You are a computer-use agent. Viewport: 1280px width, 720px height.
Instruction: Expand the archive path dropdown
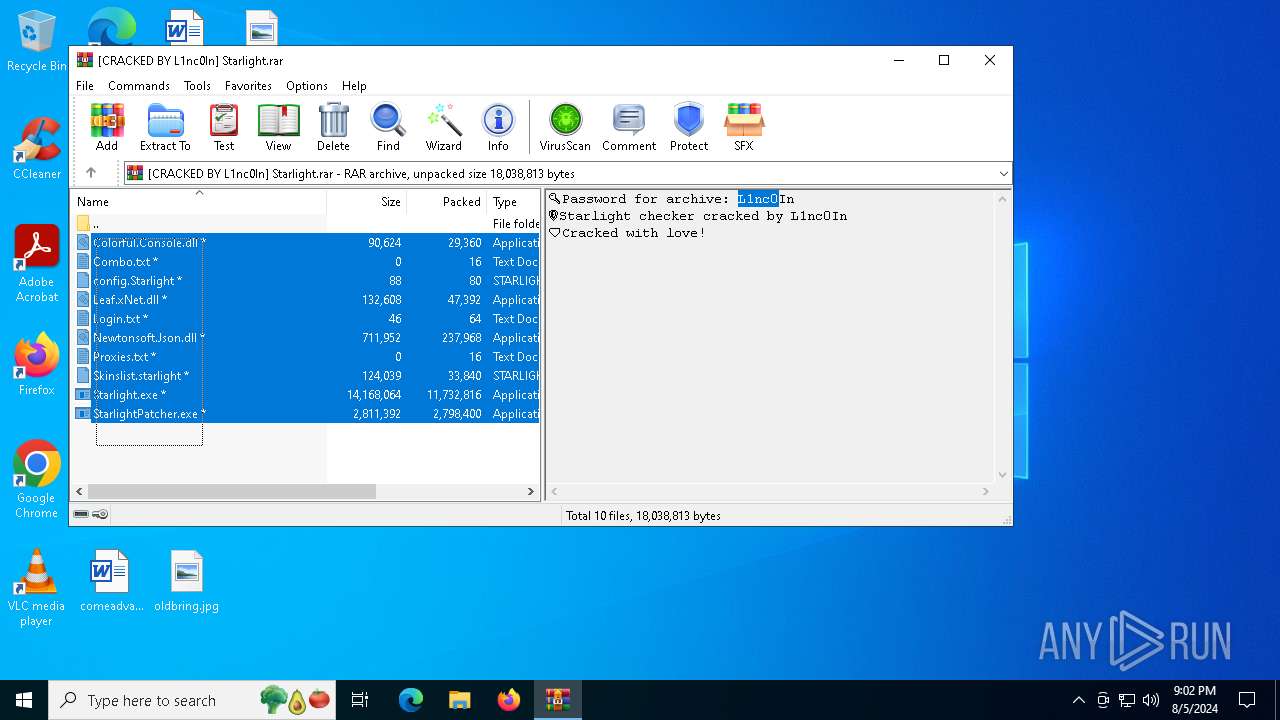click(1003, 174)
